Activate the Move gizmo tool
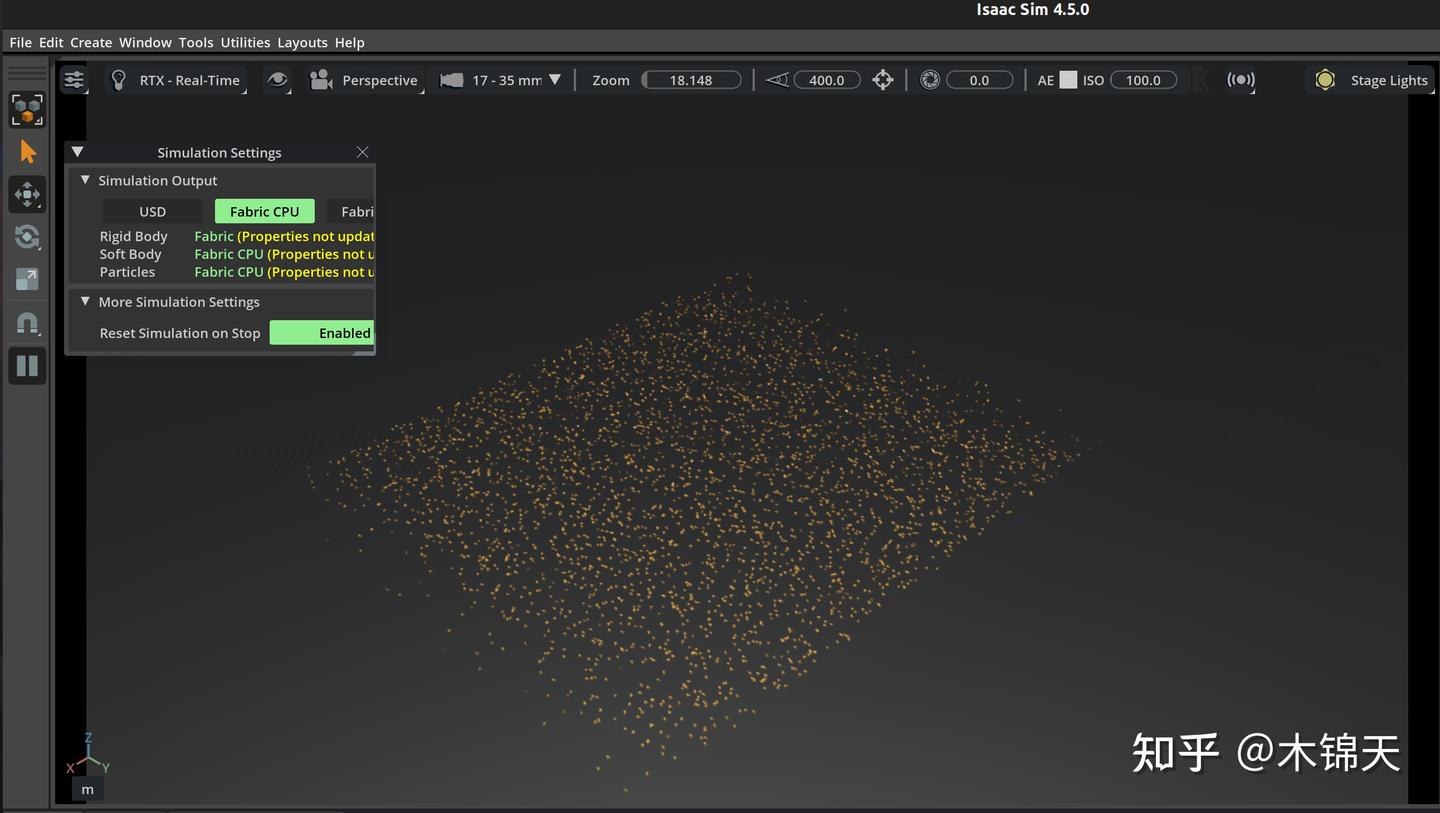This screenshot has height=813, width=1440. (27, 194)
